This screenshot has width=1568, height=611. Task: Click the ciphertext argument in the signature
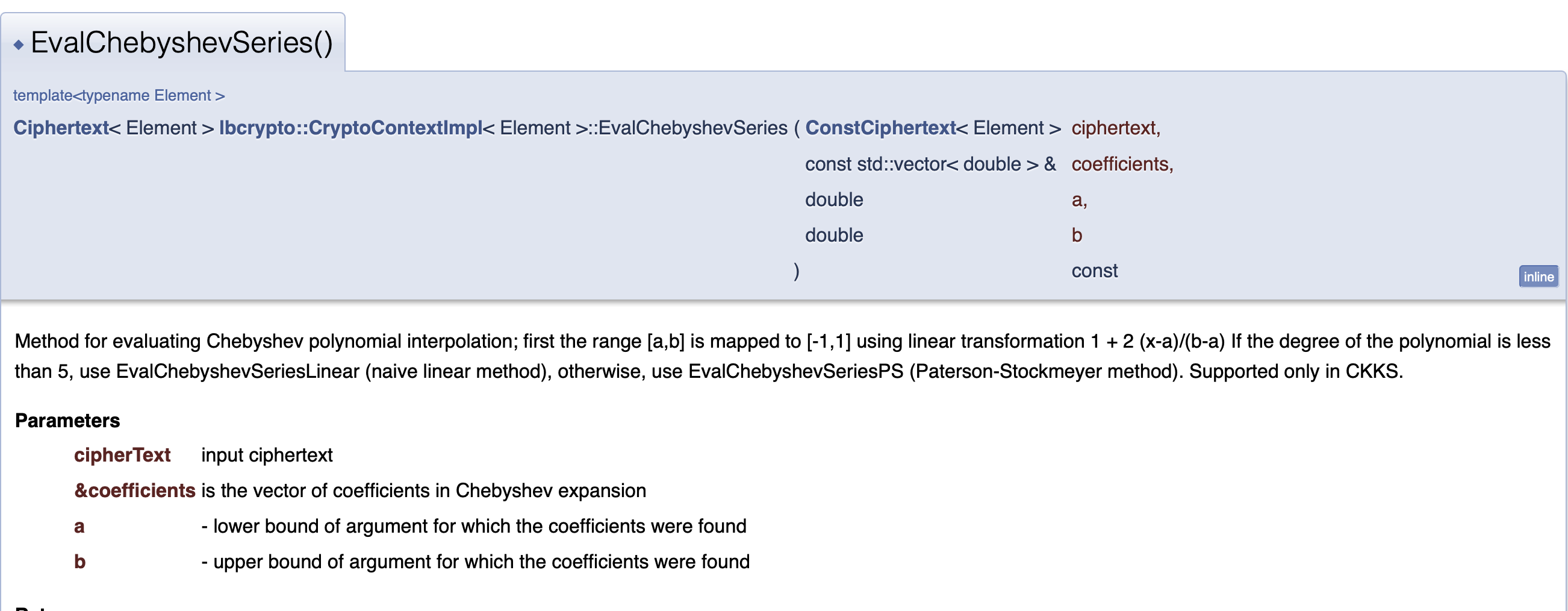(x=1115, y=128)
